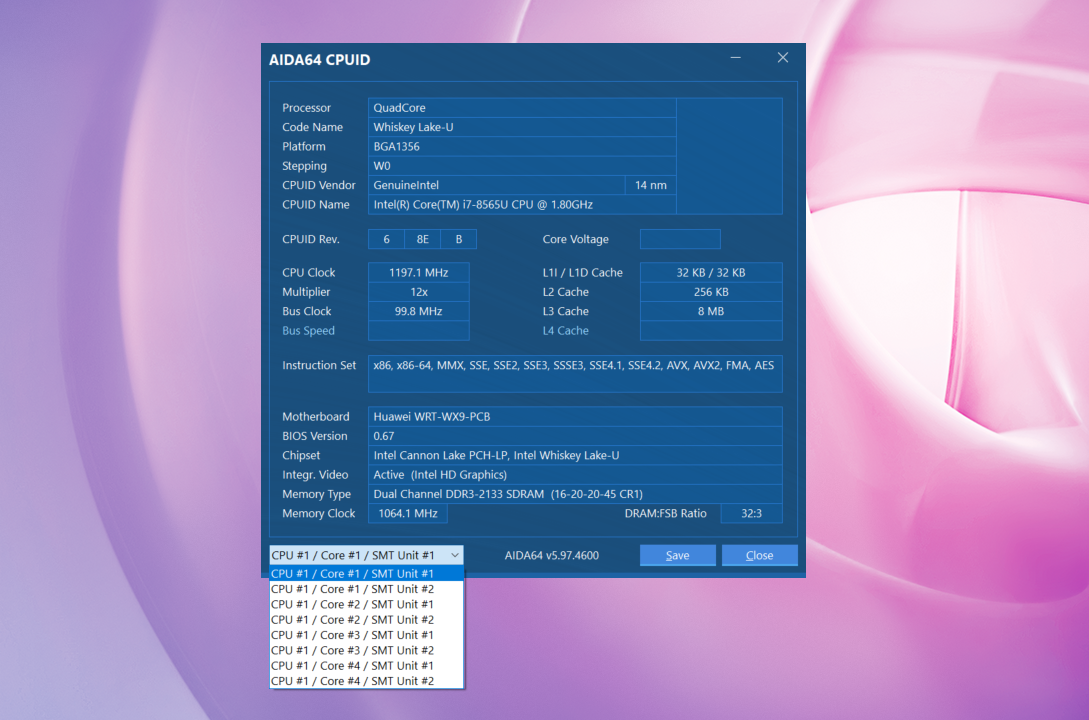Click the Save button
Screen dimensions: 1089x720
tap(677, 555)
